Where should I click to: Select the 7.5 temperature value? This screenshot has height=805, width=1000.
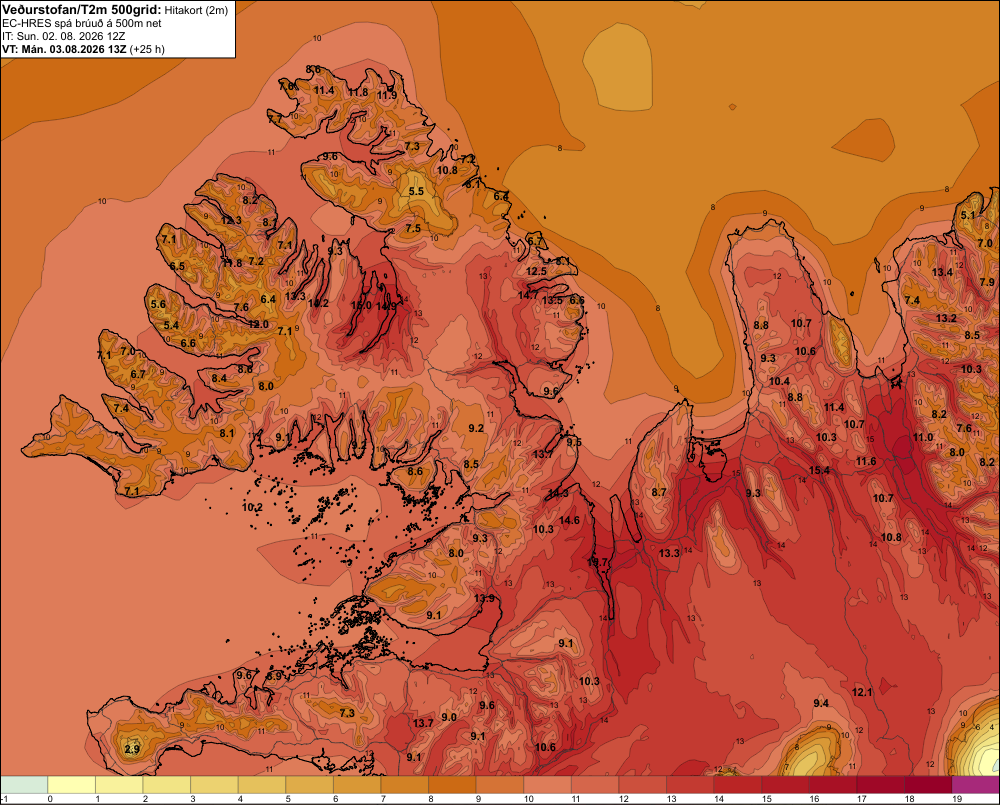pos(413,228)
